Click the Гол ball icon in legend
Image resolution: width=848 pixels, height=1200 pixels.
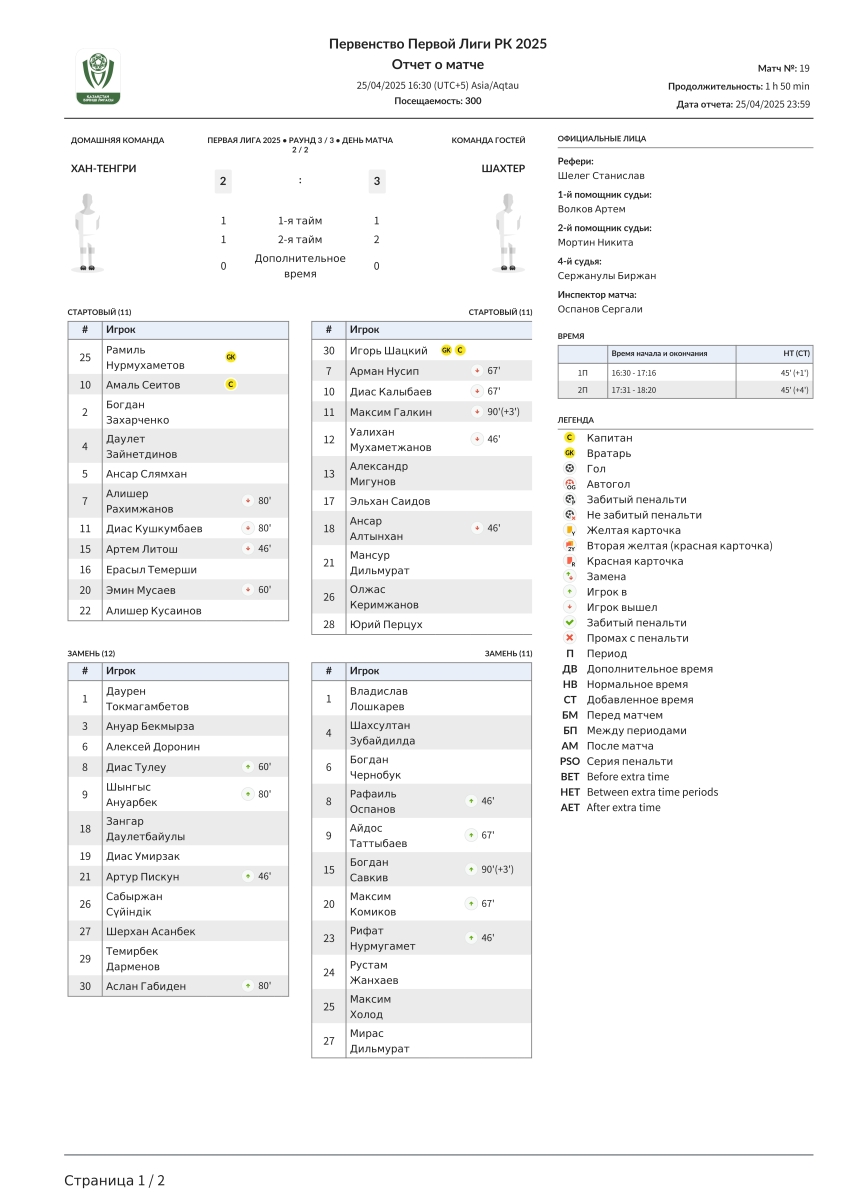(570, 468)
